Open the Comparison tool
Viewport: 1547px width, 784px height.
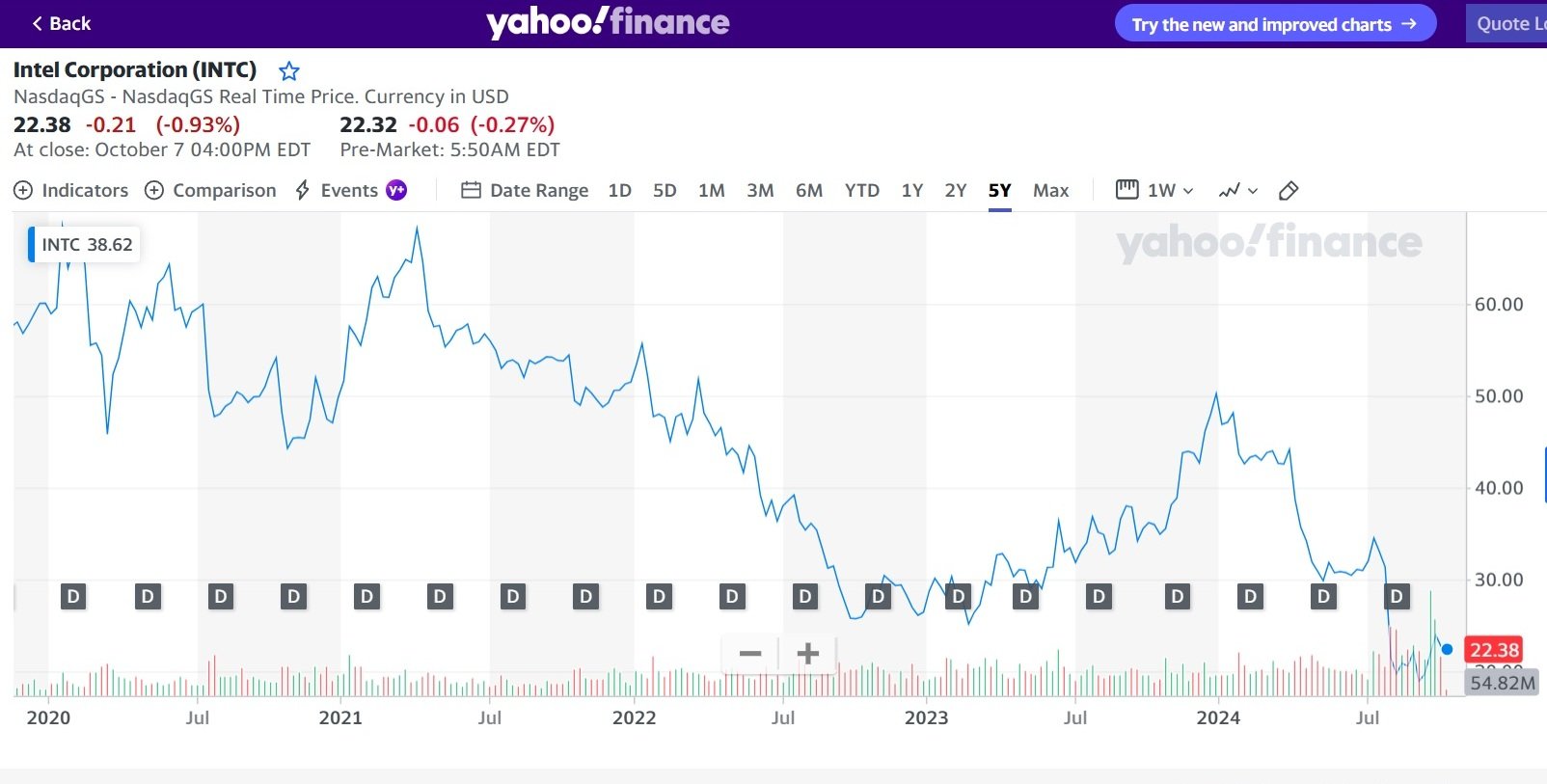pos(210,190)
